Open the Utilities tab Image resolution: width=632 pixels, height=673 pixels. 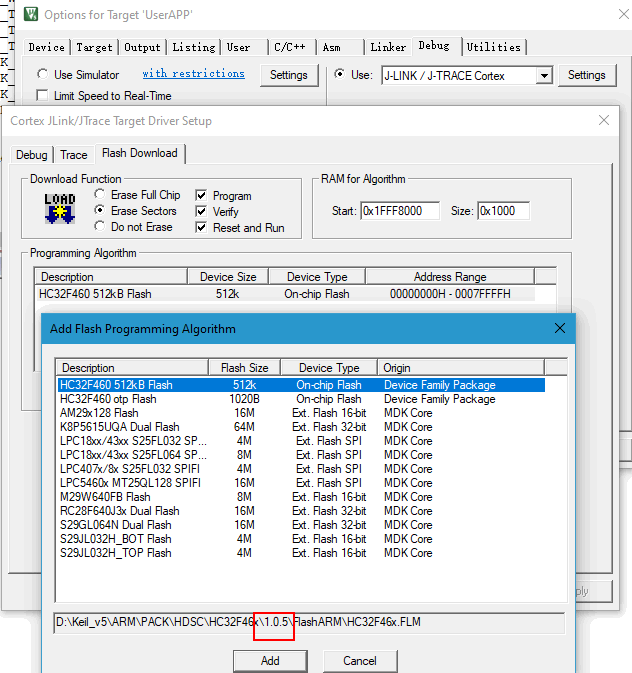494,47
